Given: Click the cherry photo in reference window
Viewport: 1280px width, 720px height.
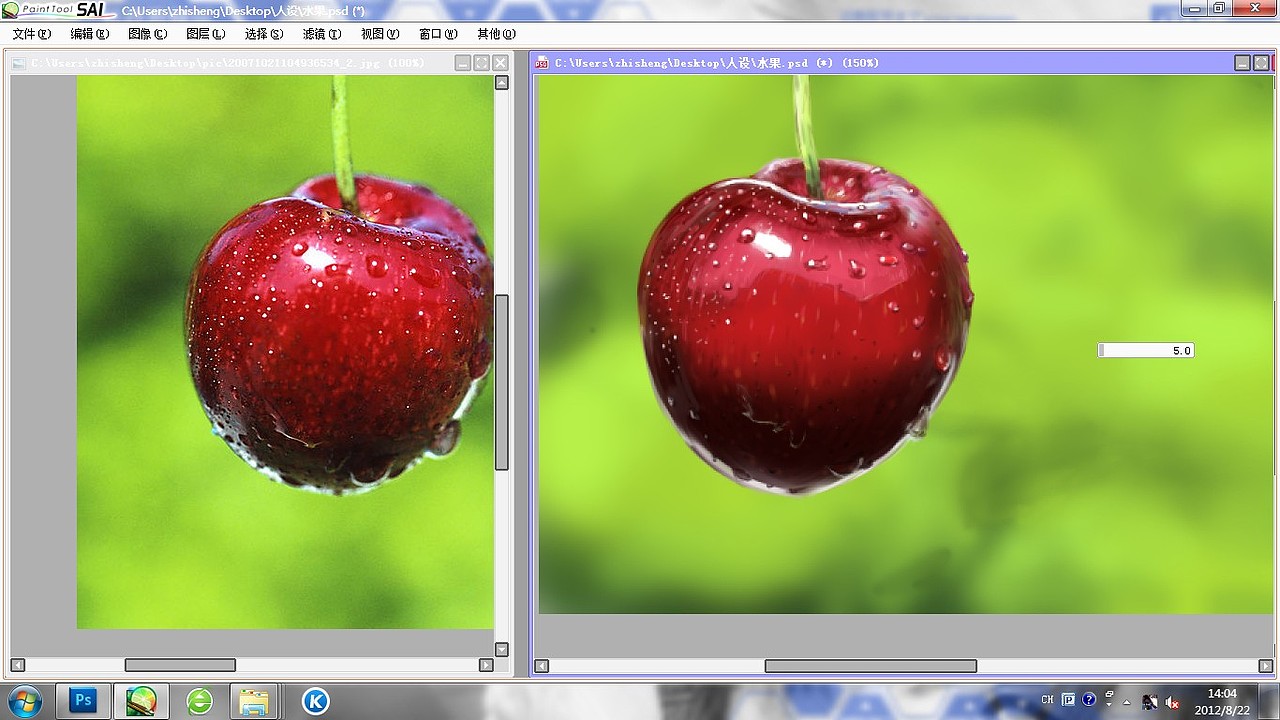Looking at the screenshot, I should [339, 333].
